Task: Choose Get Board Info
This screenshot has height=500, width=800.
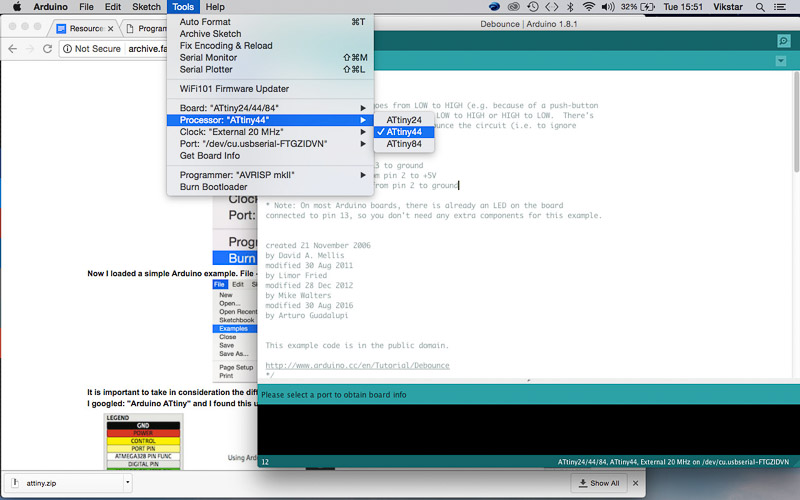Action: pyautogui.click(x=270, y=156)
